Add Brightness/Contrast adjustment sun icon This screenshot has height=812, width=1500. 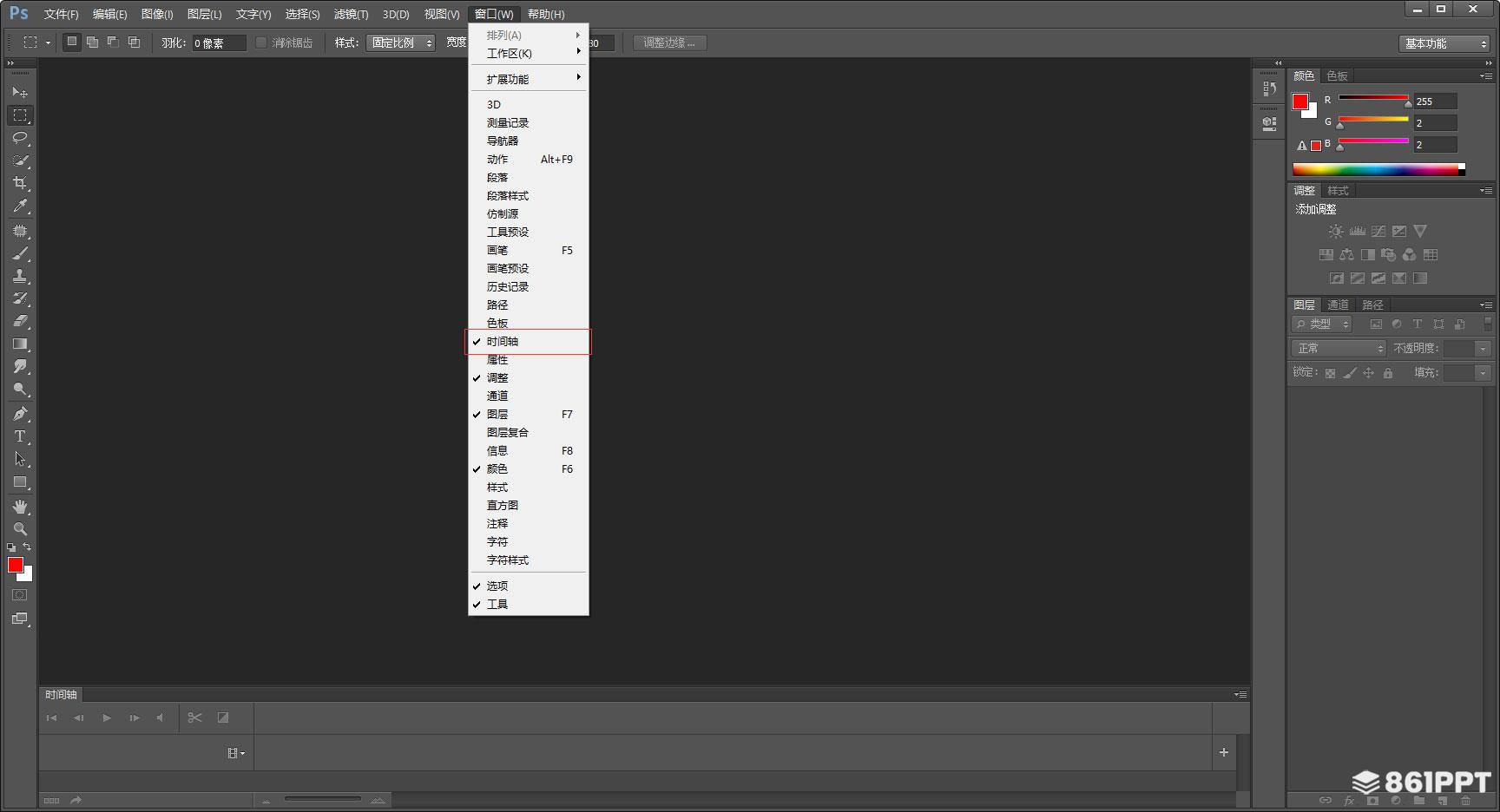[1336, 231]
